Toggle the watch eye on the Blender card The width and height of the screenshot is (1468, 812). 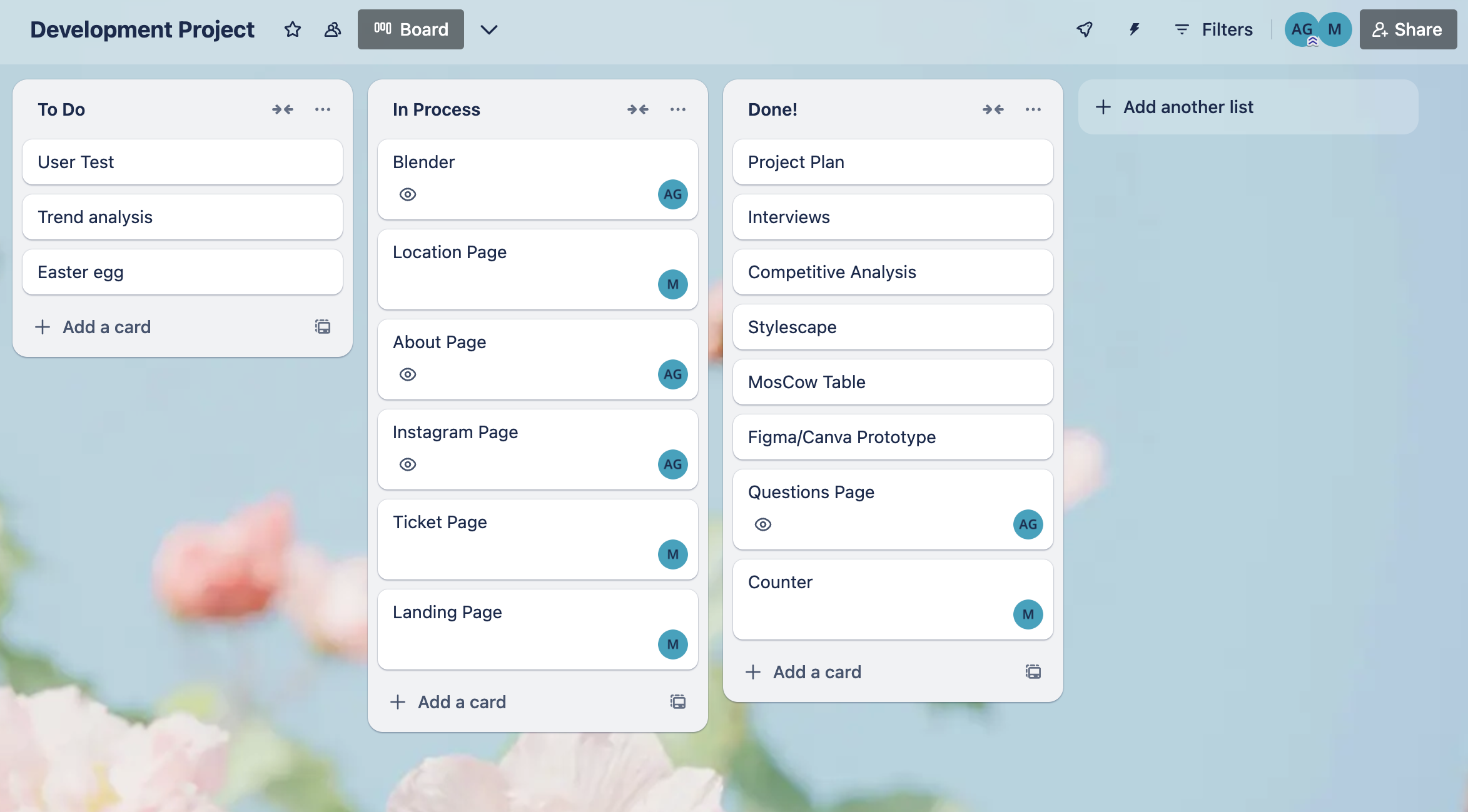pyautogui.click(x=407, y=194)
